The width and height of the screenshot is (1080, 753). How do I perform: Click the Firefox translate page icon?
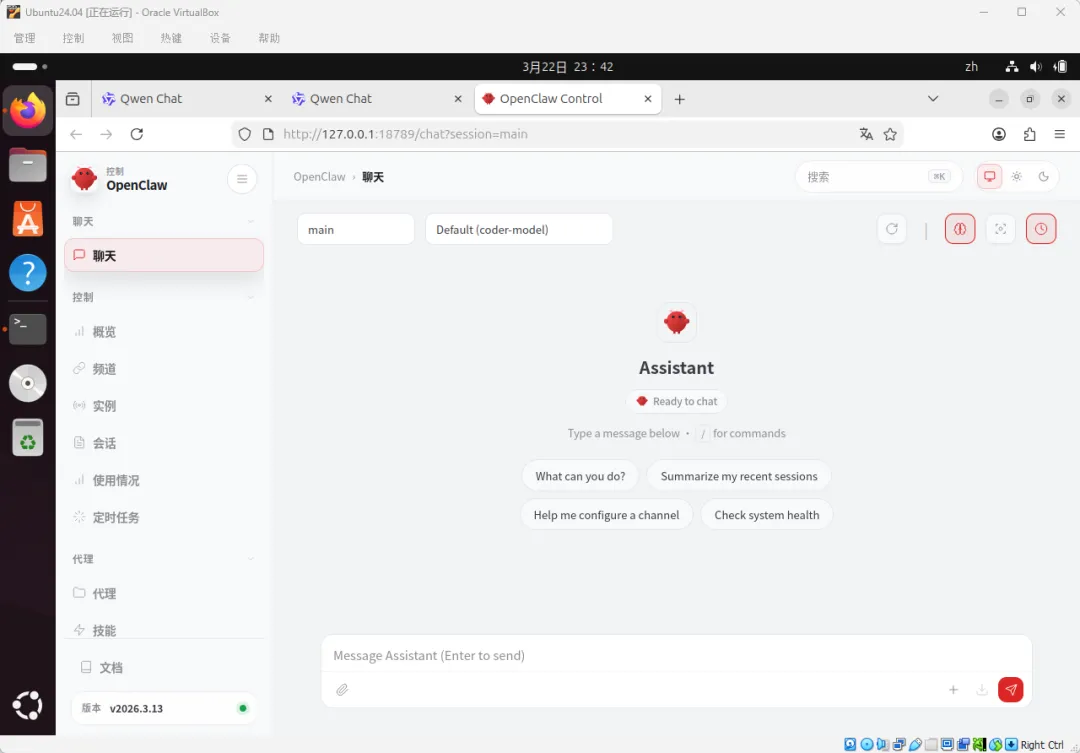pyautogui.click(x=866, y=134)
